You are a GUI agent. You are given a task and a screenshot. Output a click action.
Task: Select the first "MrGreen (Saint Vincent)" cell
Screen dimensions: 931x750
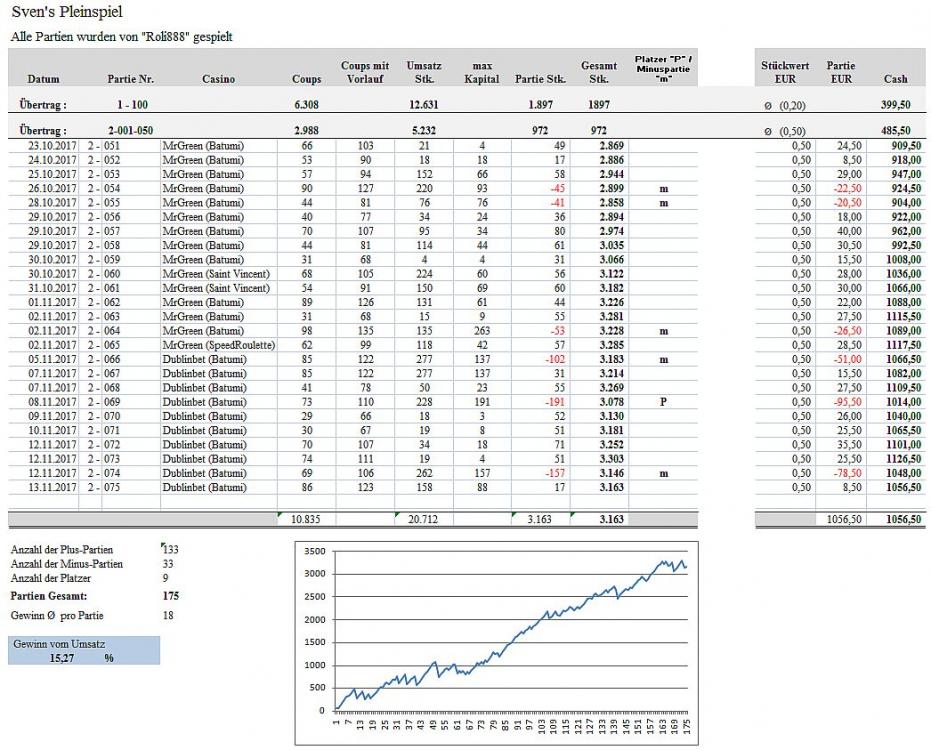[x=216, y=274]
